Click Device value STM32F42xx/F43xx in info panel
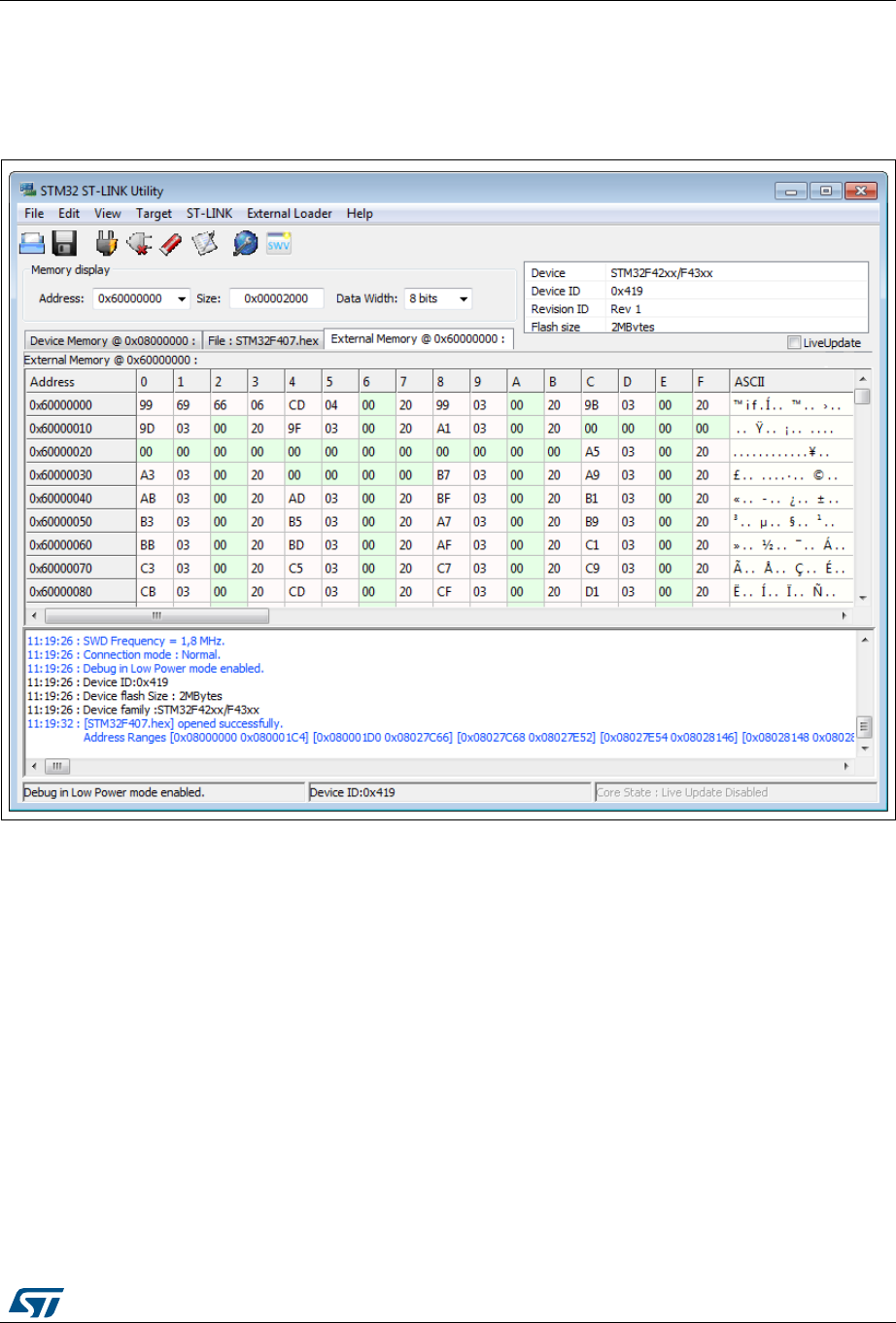 (x=661, y=273)
